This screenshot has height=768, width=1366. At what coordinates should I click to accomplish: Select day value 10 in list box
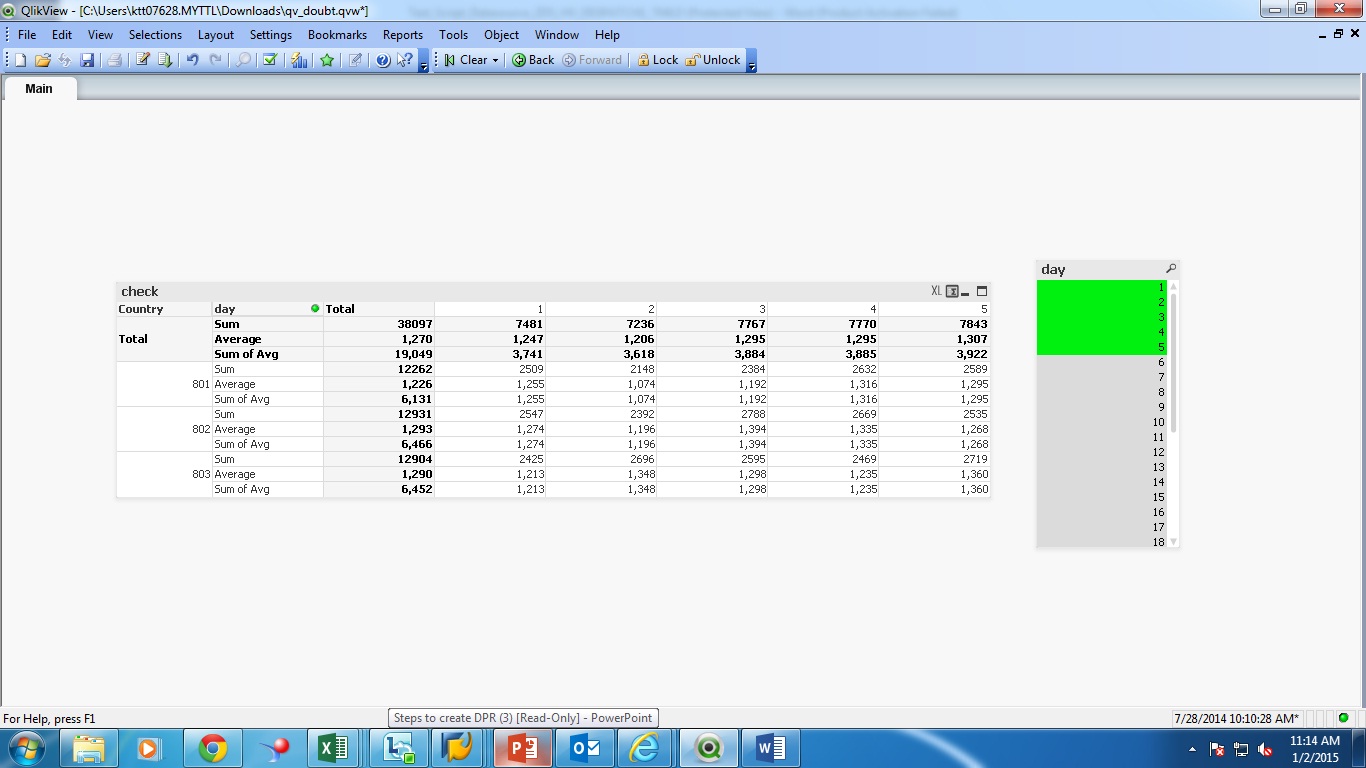point(1102,422)
